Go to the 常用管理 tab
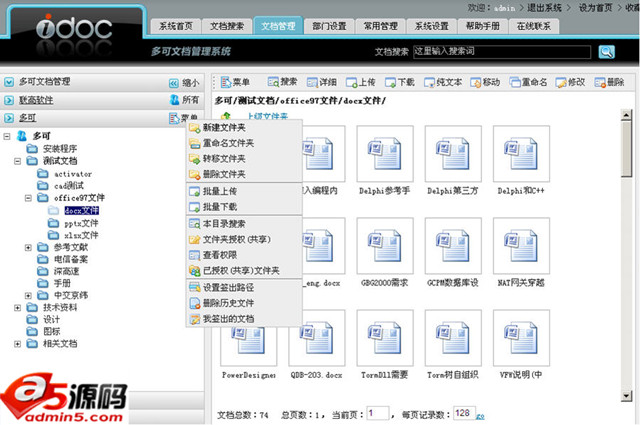 coord(380,27)
